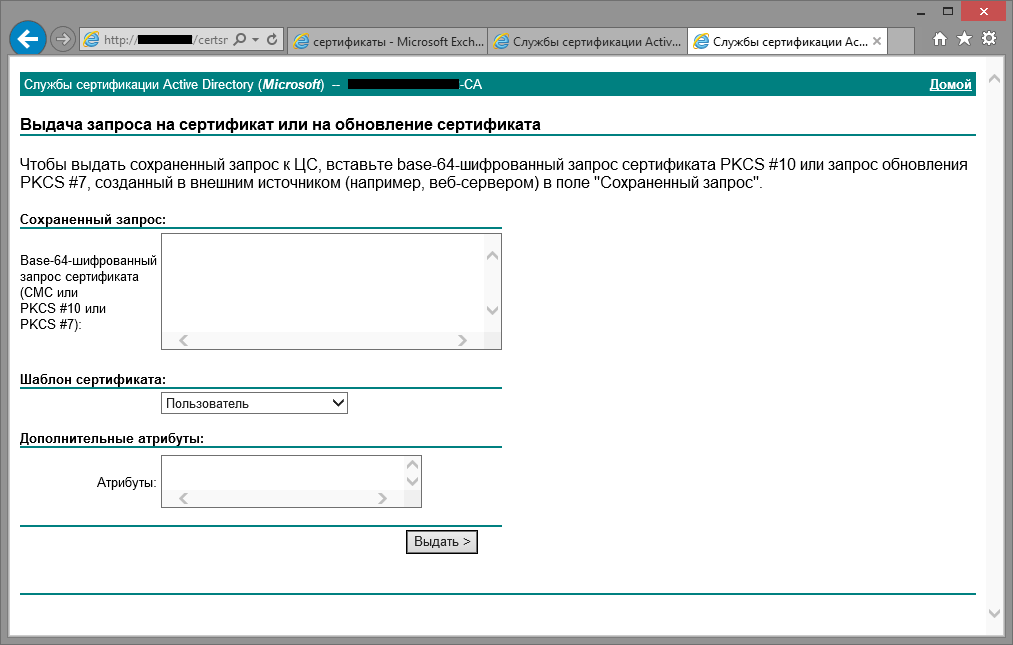Click left arrow of attributes horizontal scrollbar

[x=183, y=498]
